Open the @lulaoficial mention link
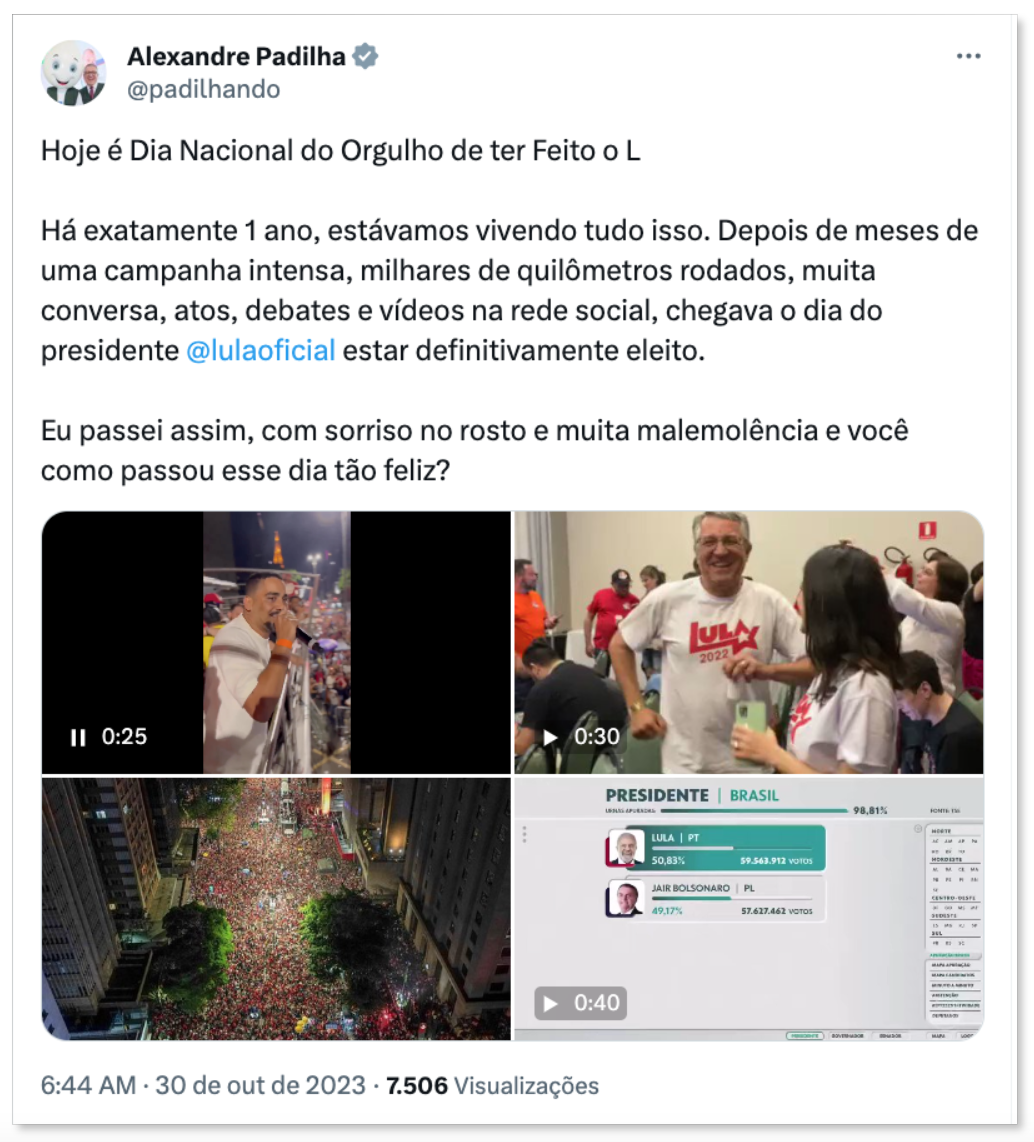Viewport: 1034px width, 1142px height. tap(261, 350)
